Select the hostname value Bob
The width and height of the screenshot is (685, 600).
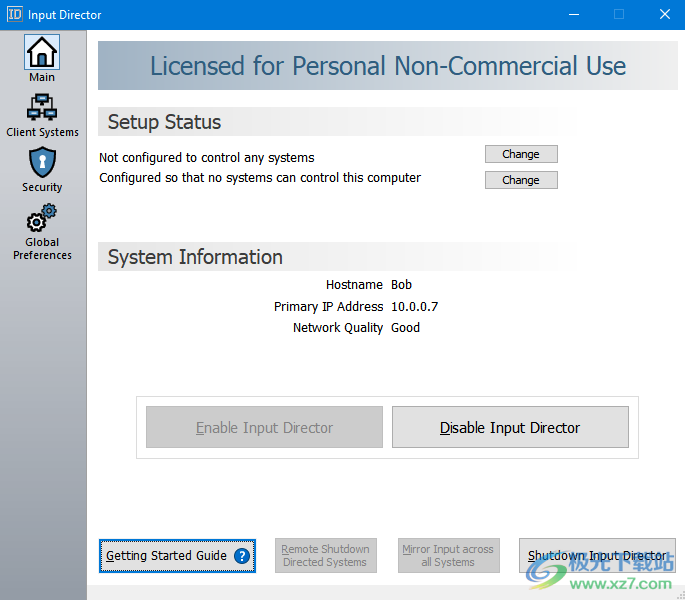pos(401,285)
